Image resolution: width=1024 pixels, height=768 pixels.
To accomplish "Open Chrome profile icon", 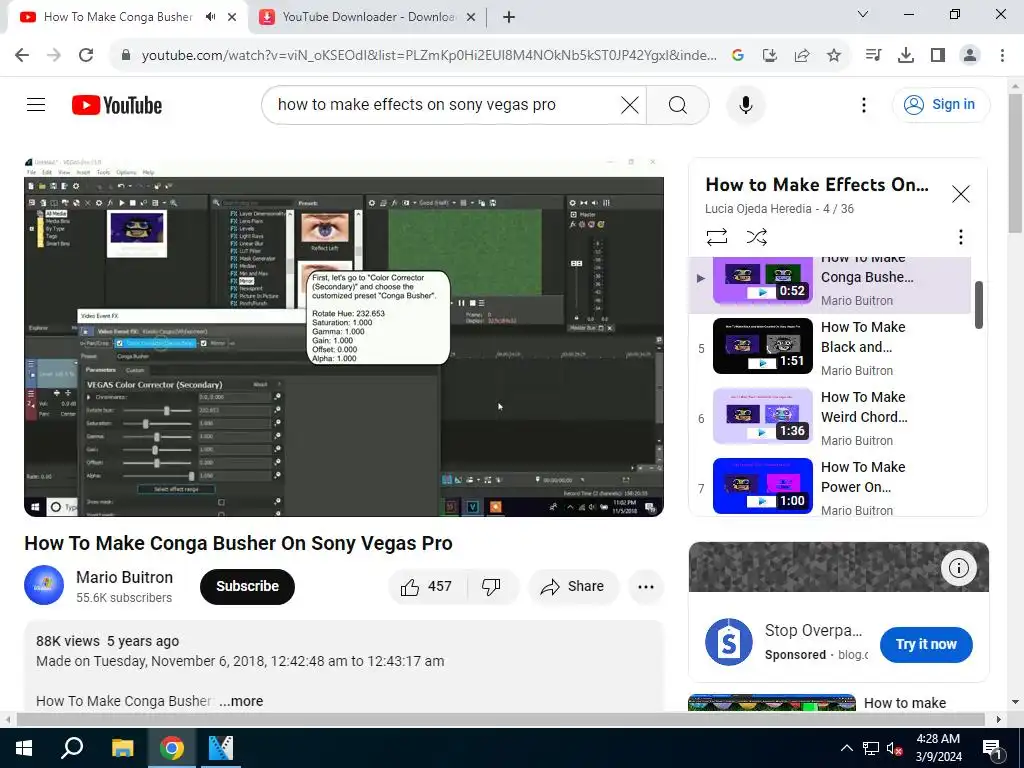I will pos(970,55).
